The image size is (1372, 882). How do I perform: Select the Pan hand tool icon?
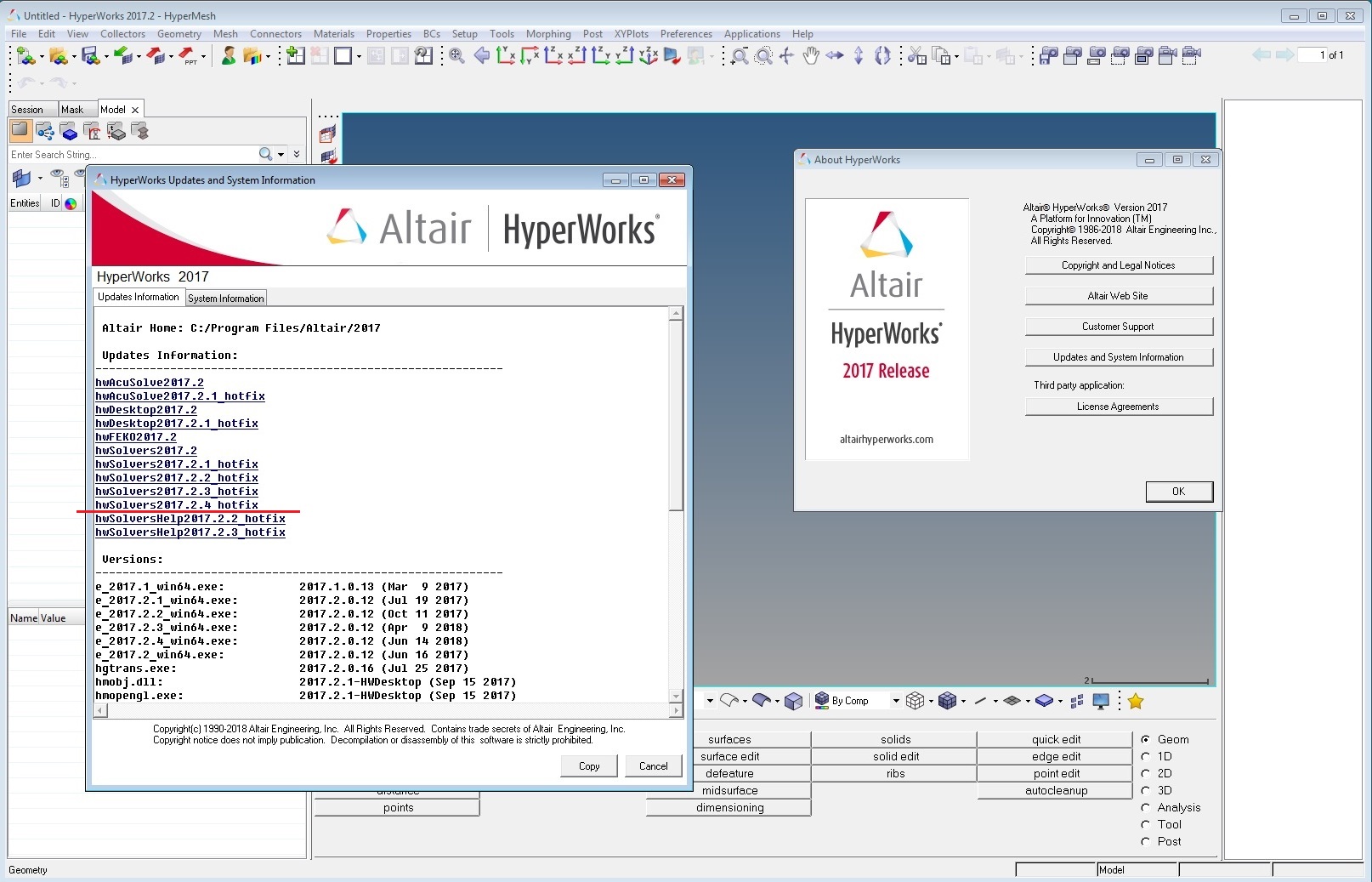811,56
